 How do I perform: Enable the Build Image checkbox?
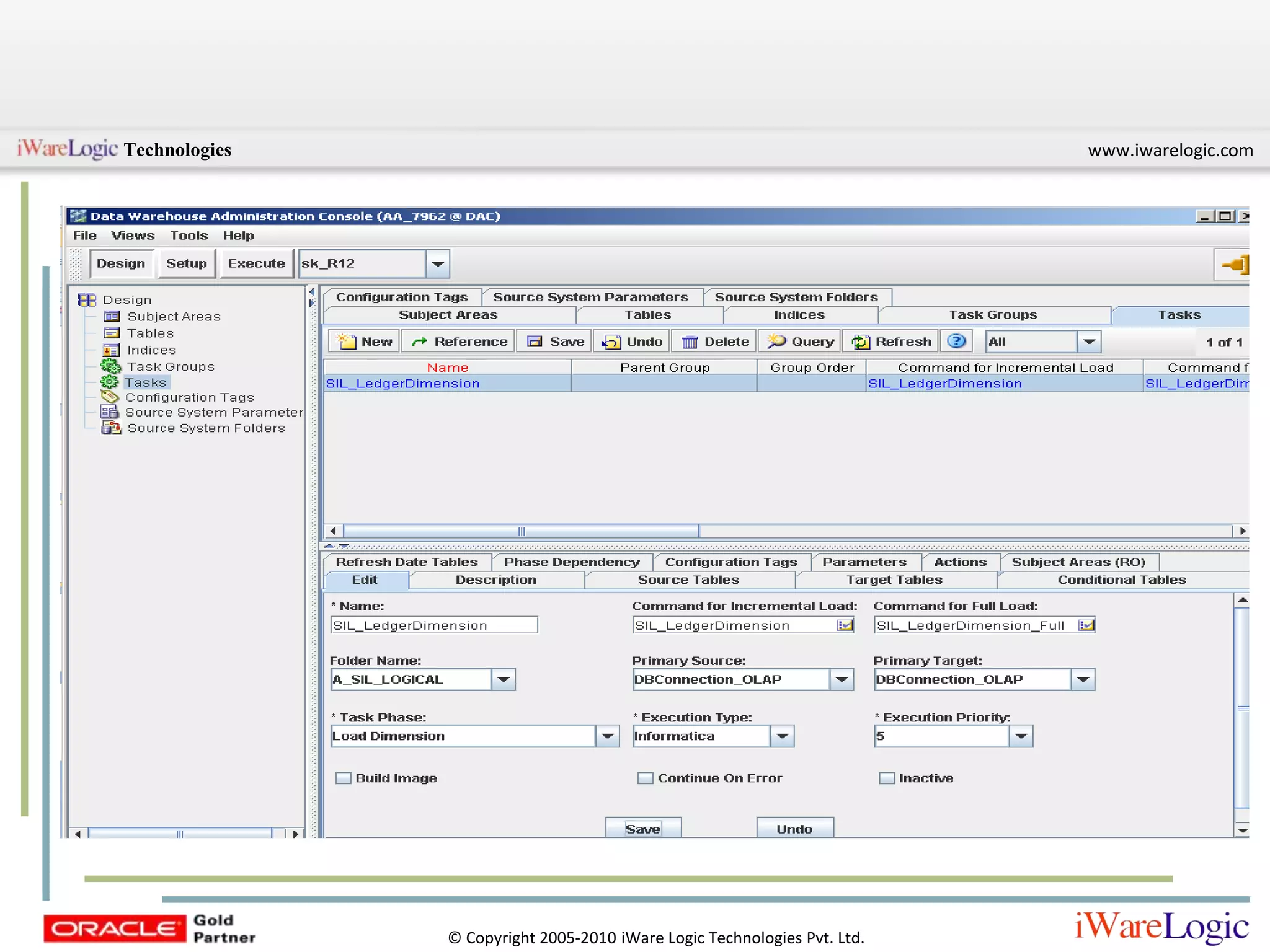point(343,778)
